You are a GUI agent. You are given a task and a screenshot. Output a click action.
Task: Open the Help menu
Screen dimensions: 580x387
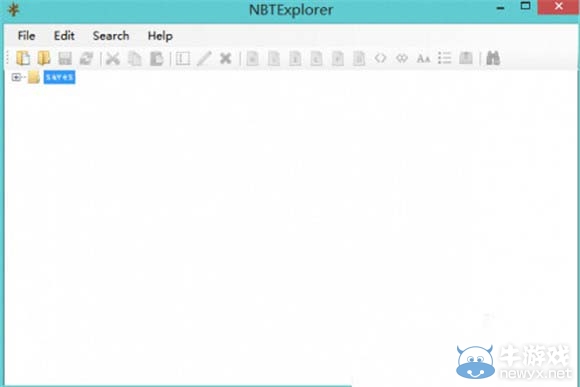(160, 36)
